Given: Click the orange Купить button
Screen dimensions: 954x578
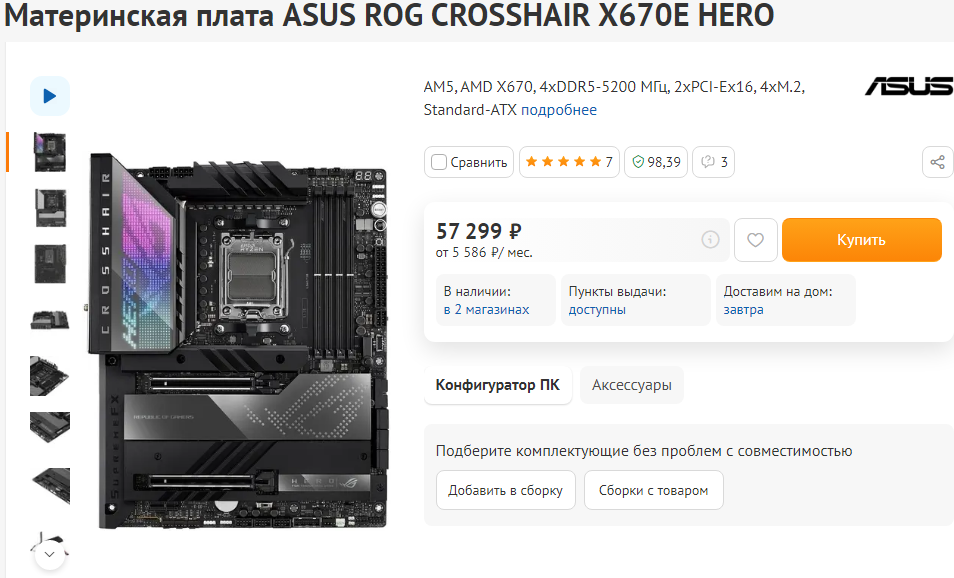Looking at the screenshot, I should pos(862,240).
